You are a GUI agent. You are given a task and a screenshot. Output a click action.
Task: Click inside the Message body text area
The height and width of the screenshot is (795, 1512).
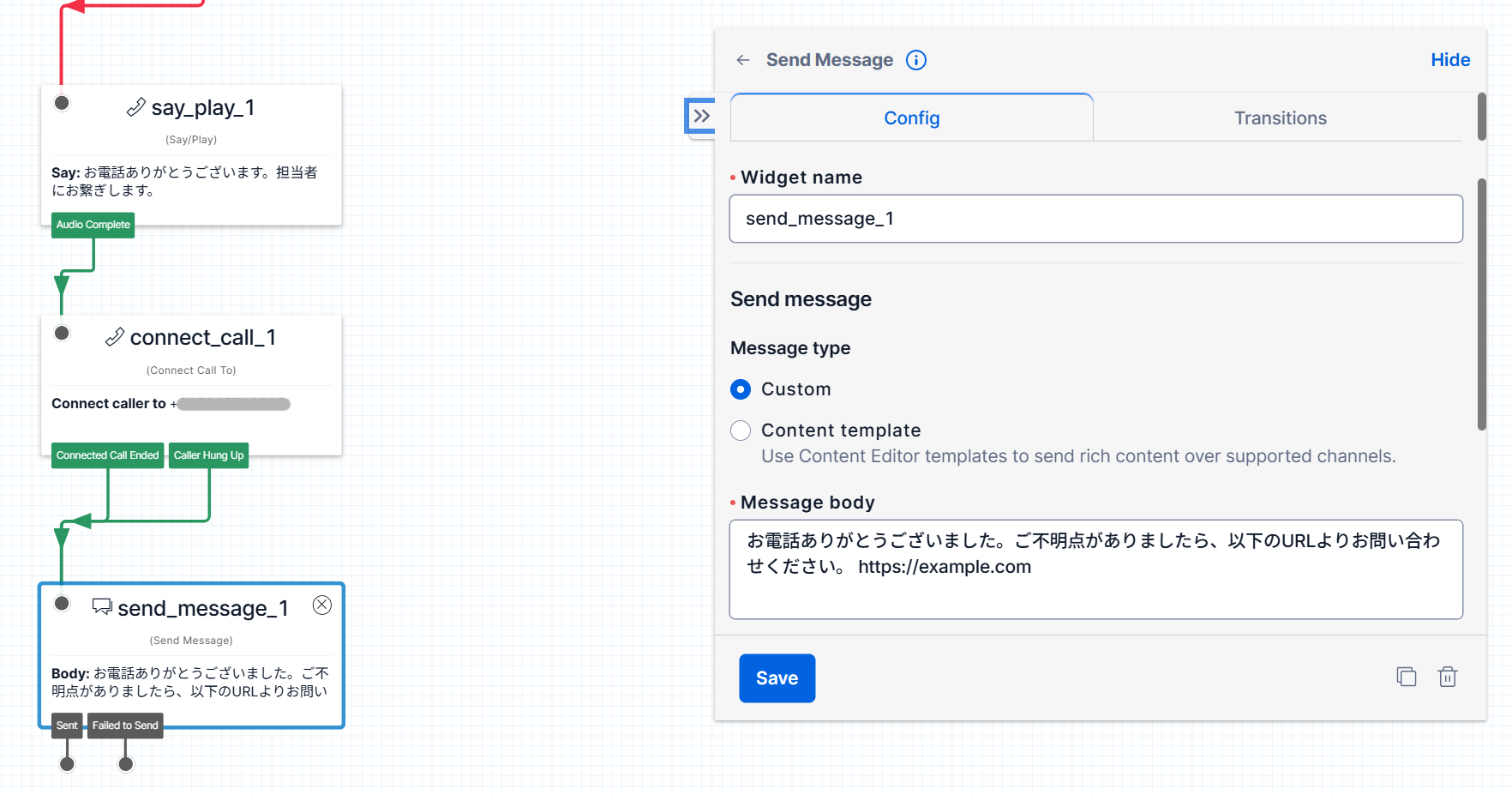click(x=1095, y=569)
